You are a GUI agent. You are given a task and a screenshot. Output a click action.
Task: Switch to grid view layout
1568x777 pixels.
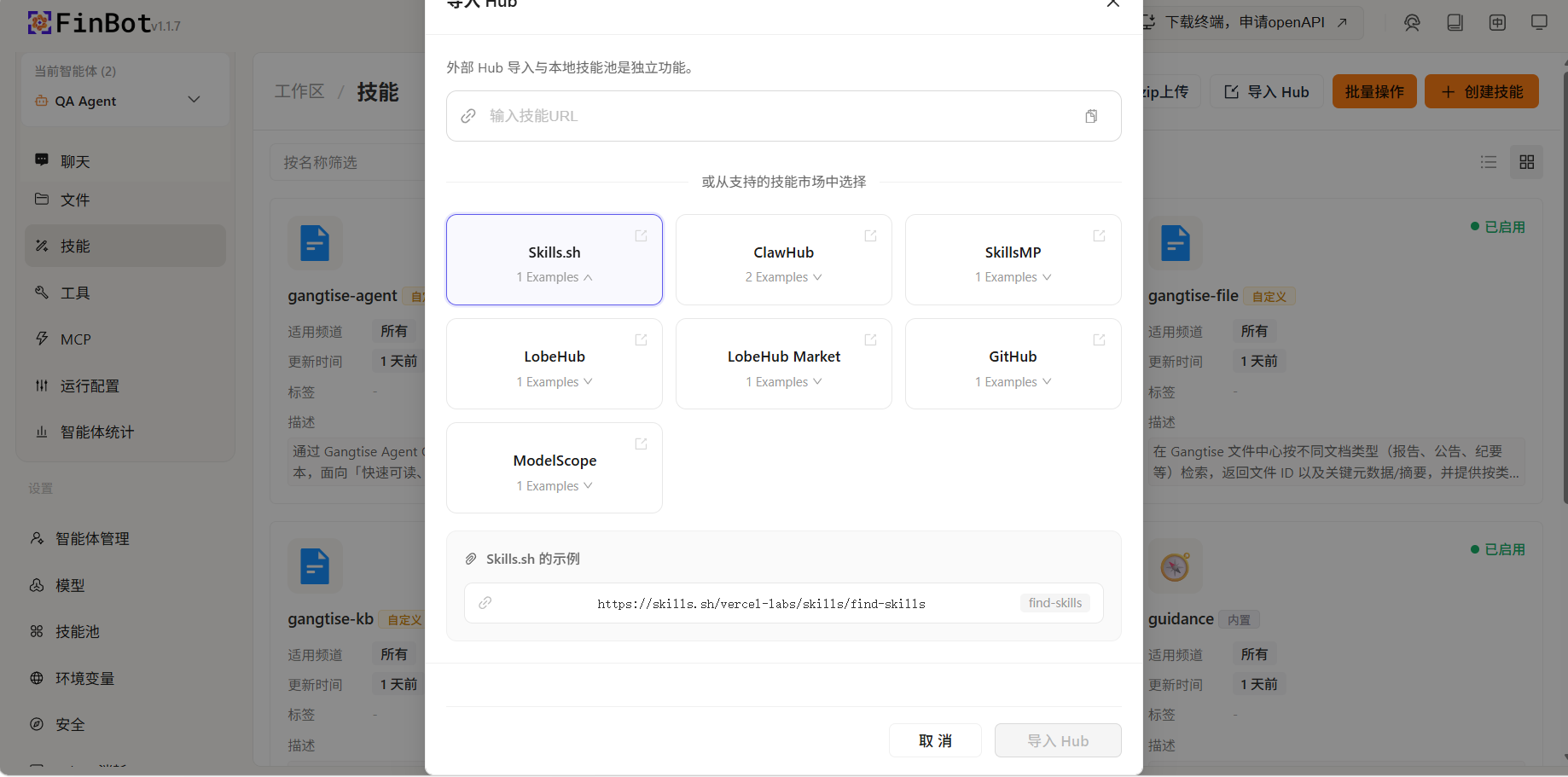click(x=1527, y=162)
